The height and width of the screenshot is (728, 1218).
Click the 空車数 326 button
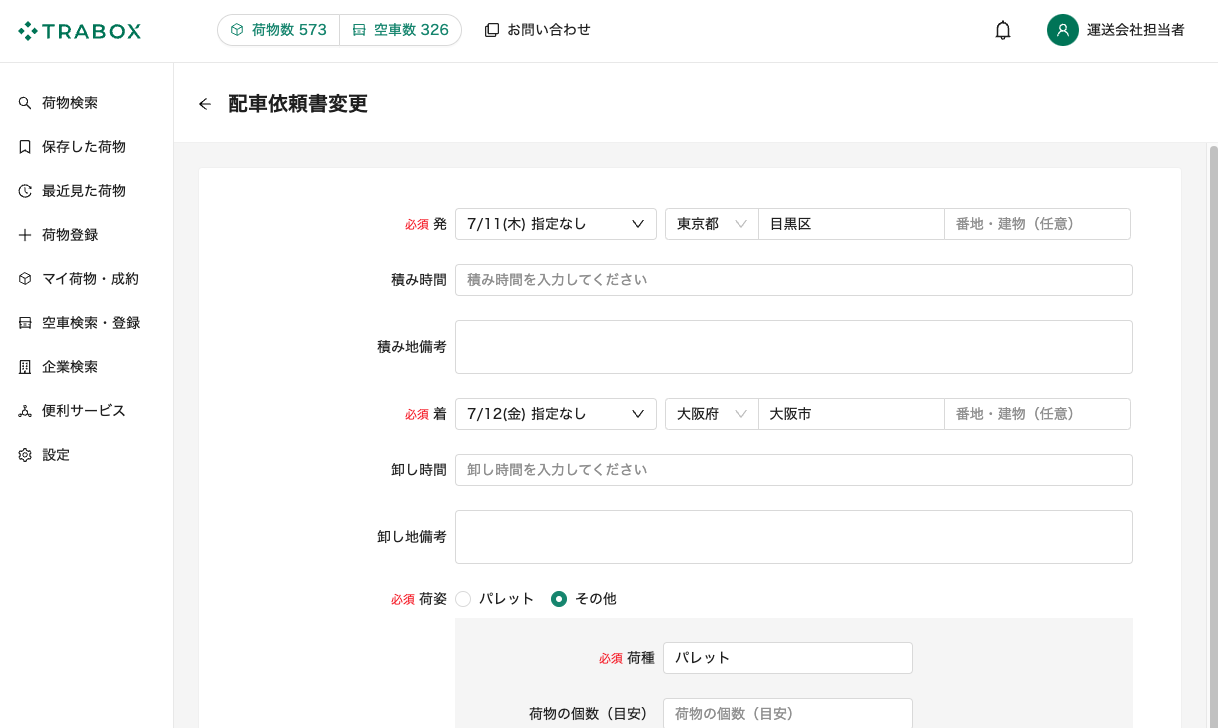(x=401, y=30)
